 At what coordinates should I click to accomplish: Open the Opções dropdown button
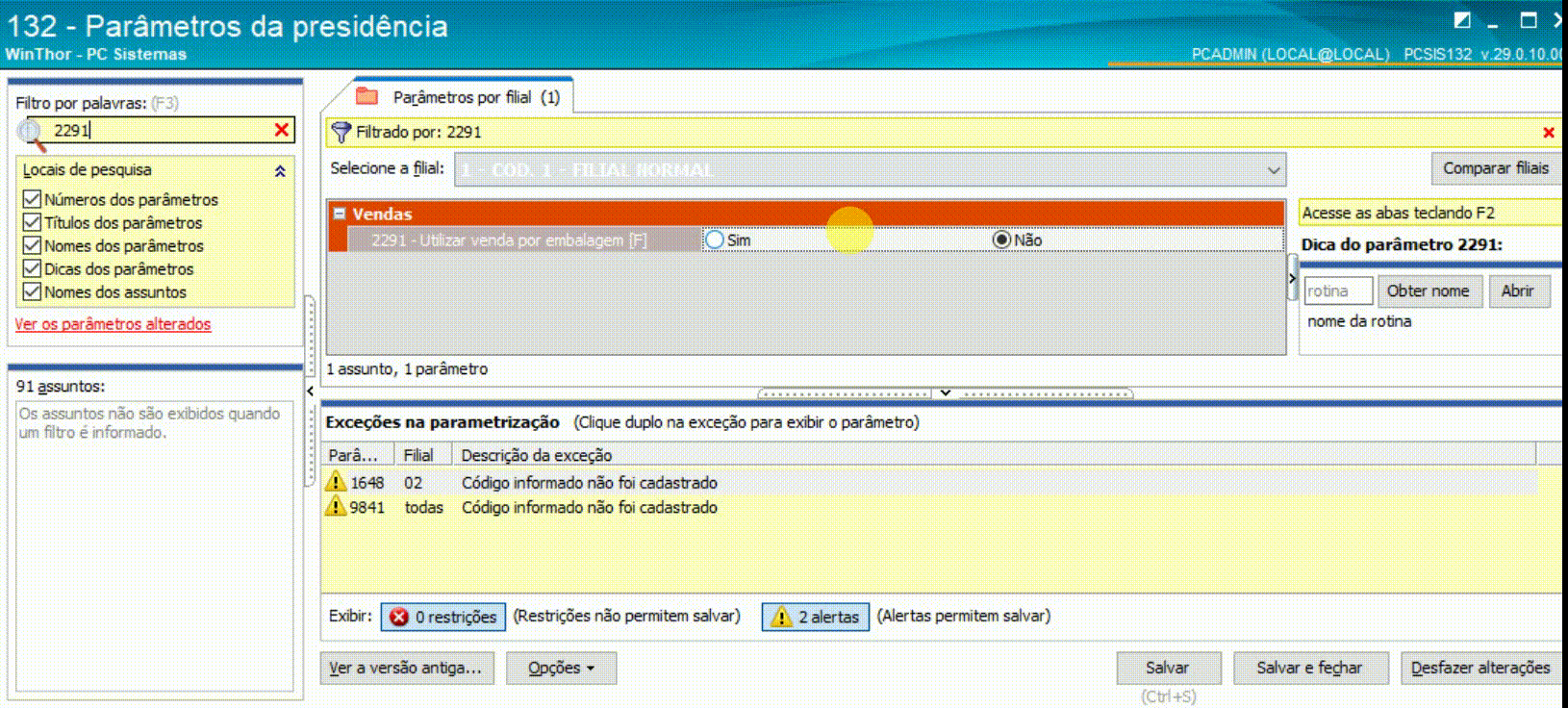(561, 668)
